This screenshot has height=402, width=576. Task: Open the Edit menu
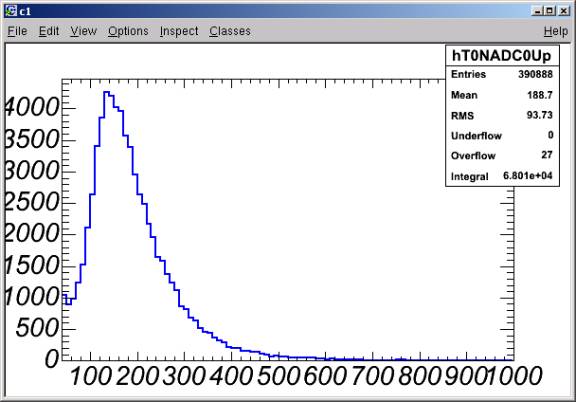49,31
